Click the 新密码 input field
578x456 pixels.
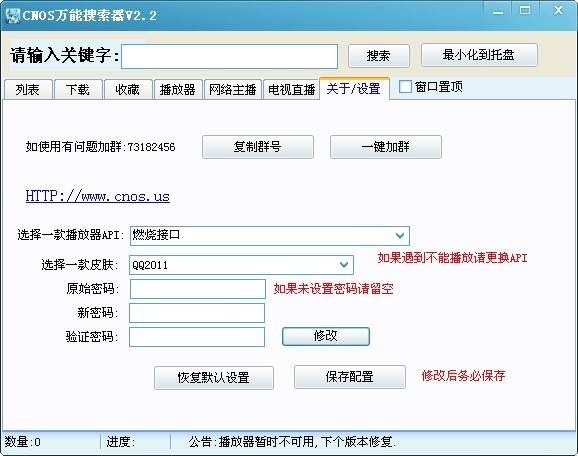[x=197, y=313]
